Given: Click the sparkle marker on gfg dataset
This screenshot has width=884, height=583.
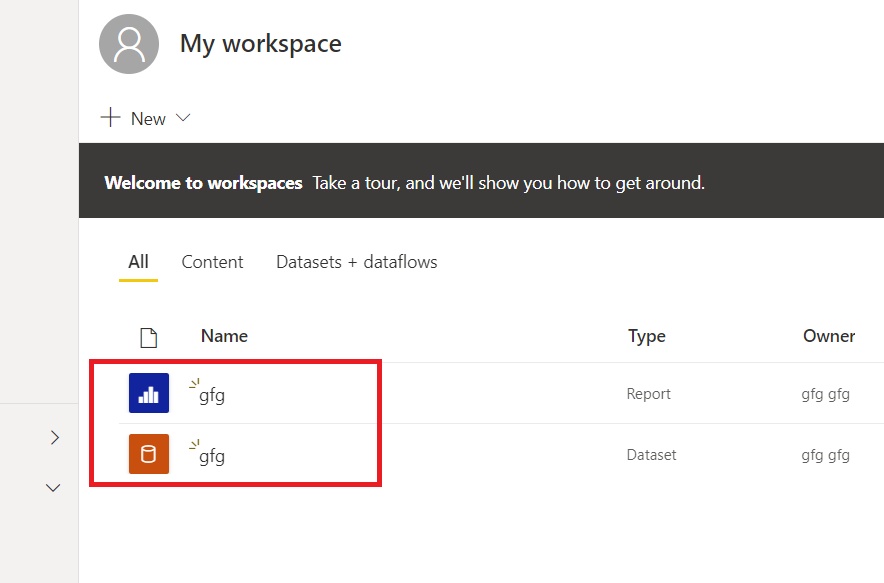Looking at the screenshot, I should pyautogui.click(x=194, y=444).
